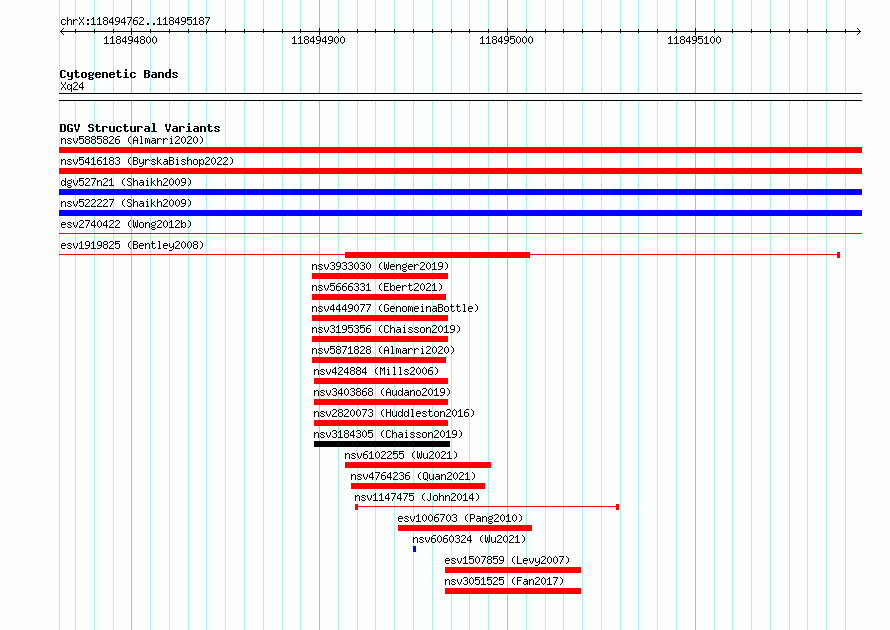
Task: Select the small blue nsv6060324 marker
Action: tap(414, 549)
